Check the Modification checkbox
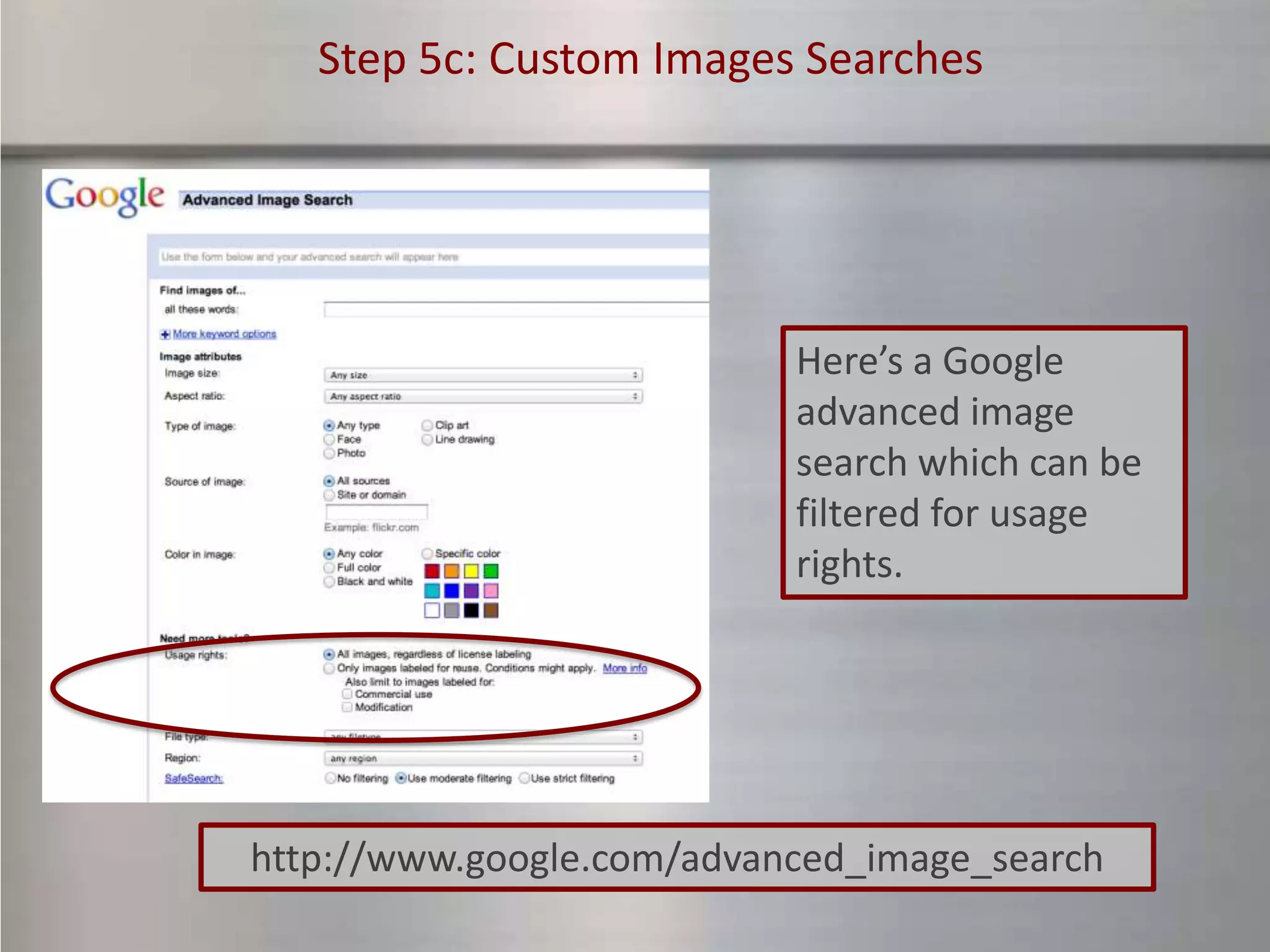1270x952 pixels. click(x=347, y=707)
